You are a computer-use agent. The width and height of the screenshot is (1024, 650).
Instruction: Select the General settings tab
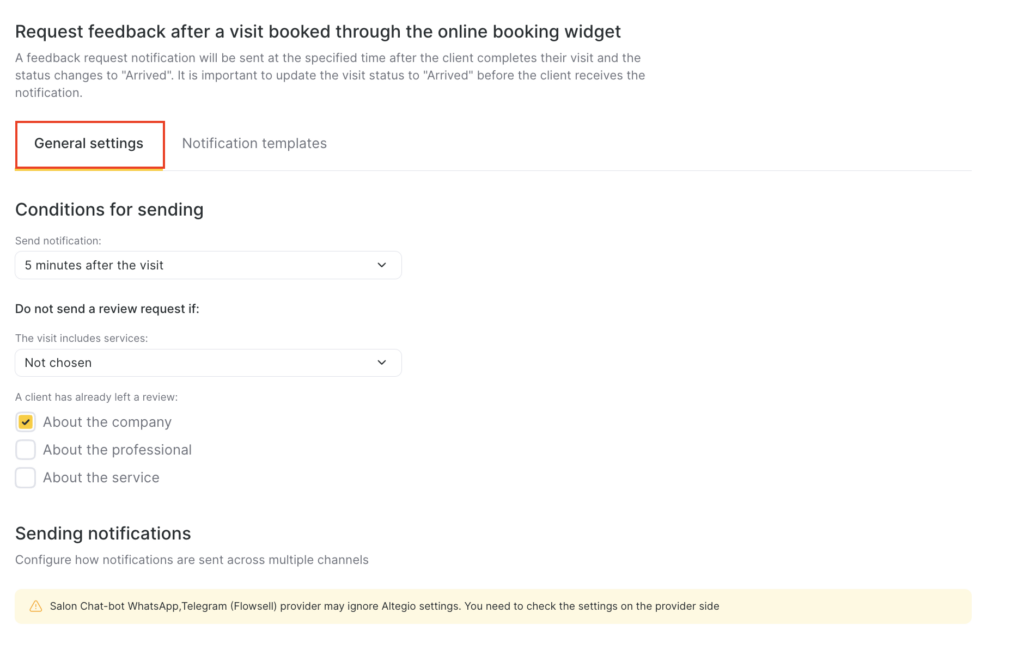[x=89, y=143]
